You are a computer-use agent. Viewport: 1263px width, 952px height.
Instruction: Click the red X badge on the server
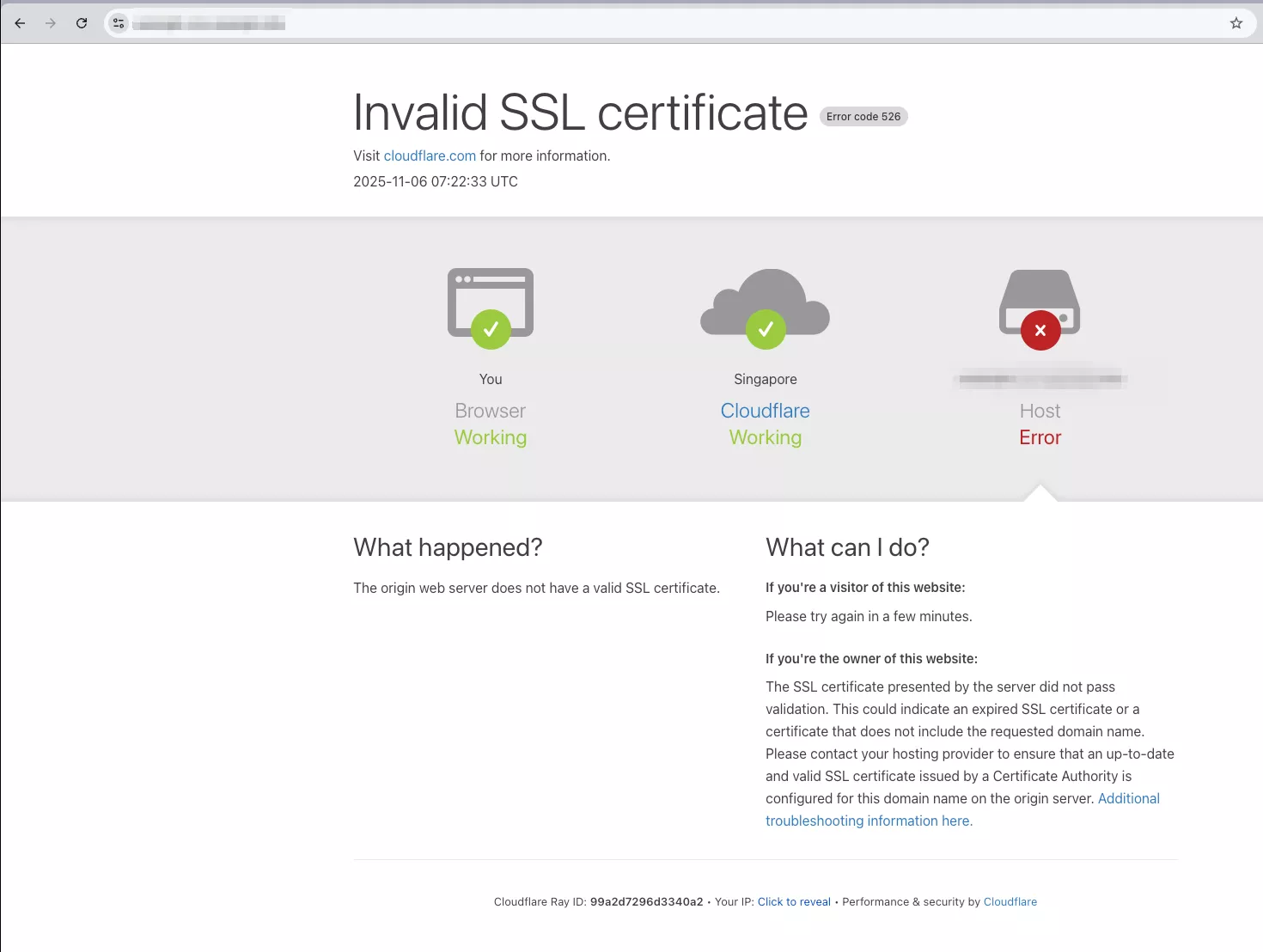coord(1040,330)
